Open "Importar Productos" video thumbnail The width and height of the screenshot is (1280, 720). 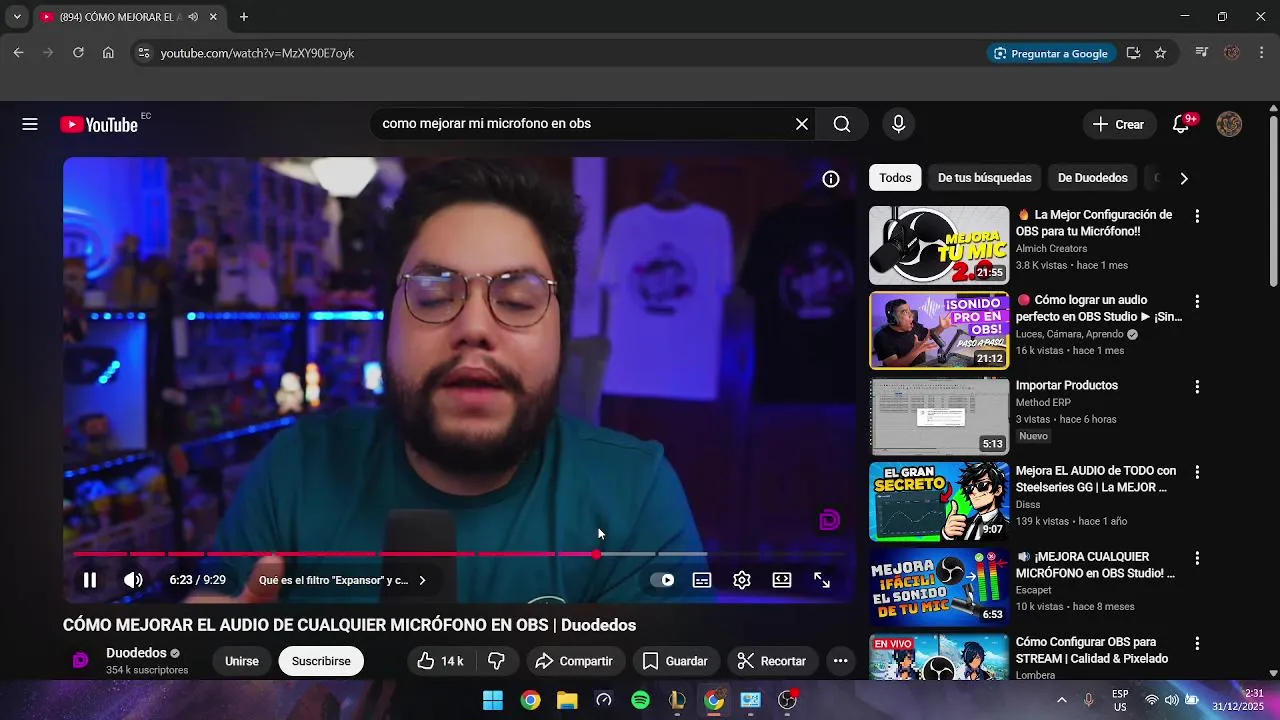[939, 416]
